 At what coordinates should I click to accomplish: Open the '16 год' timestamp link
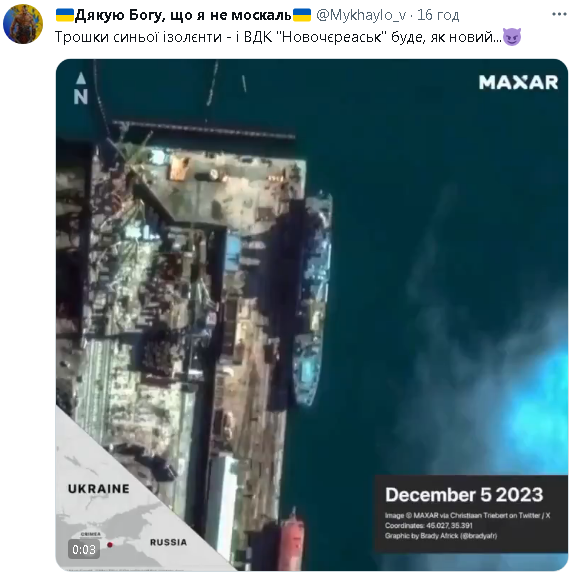pos(438,15)
